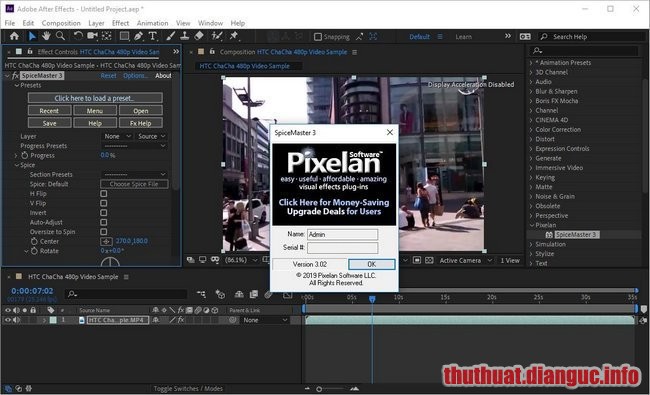Viewport: 650px width, 395px height.
Task: Open the Edit menu
Action: click(x=28, y=23)
